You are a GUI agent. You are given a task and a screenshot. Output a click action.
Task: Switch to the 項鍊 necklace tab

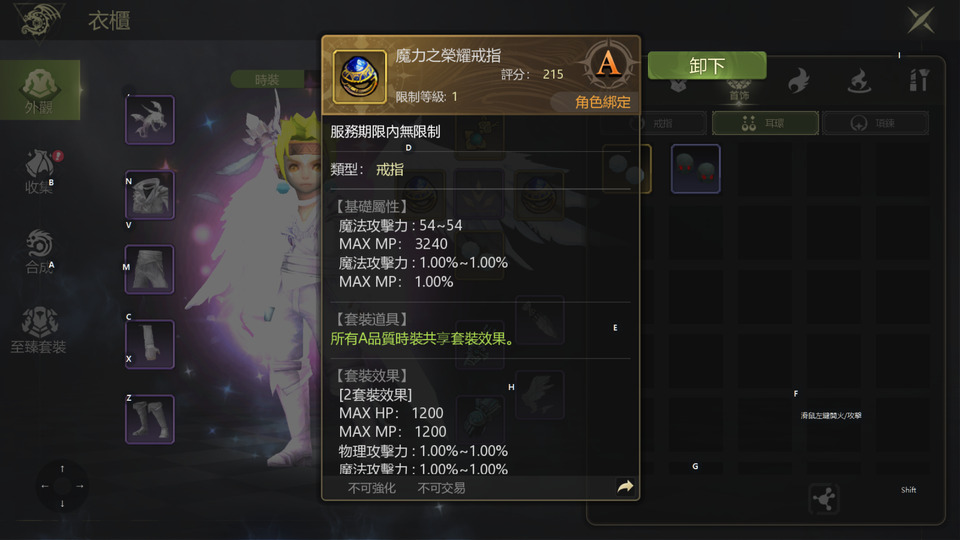pos(876,123)
